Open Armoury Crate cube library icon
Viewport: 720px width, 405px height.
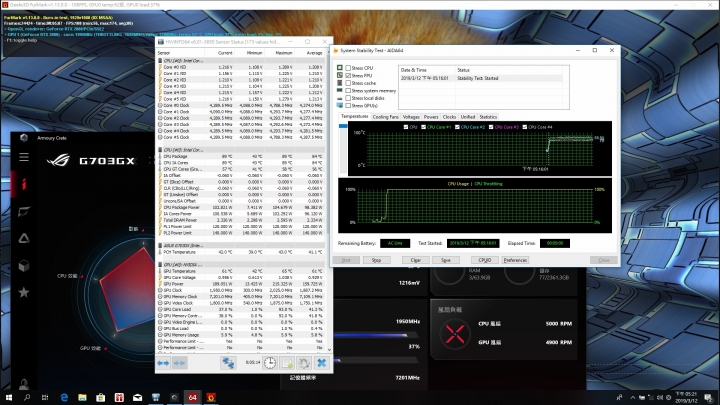(x=24, y=265)
